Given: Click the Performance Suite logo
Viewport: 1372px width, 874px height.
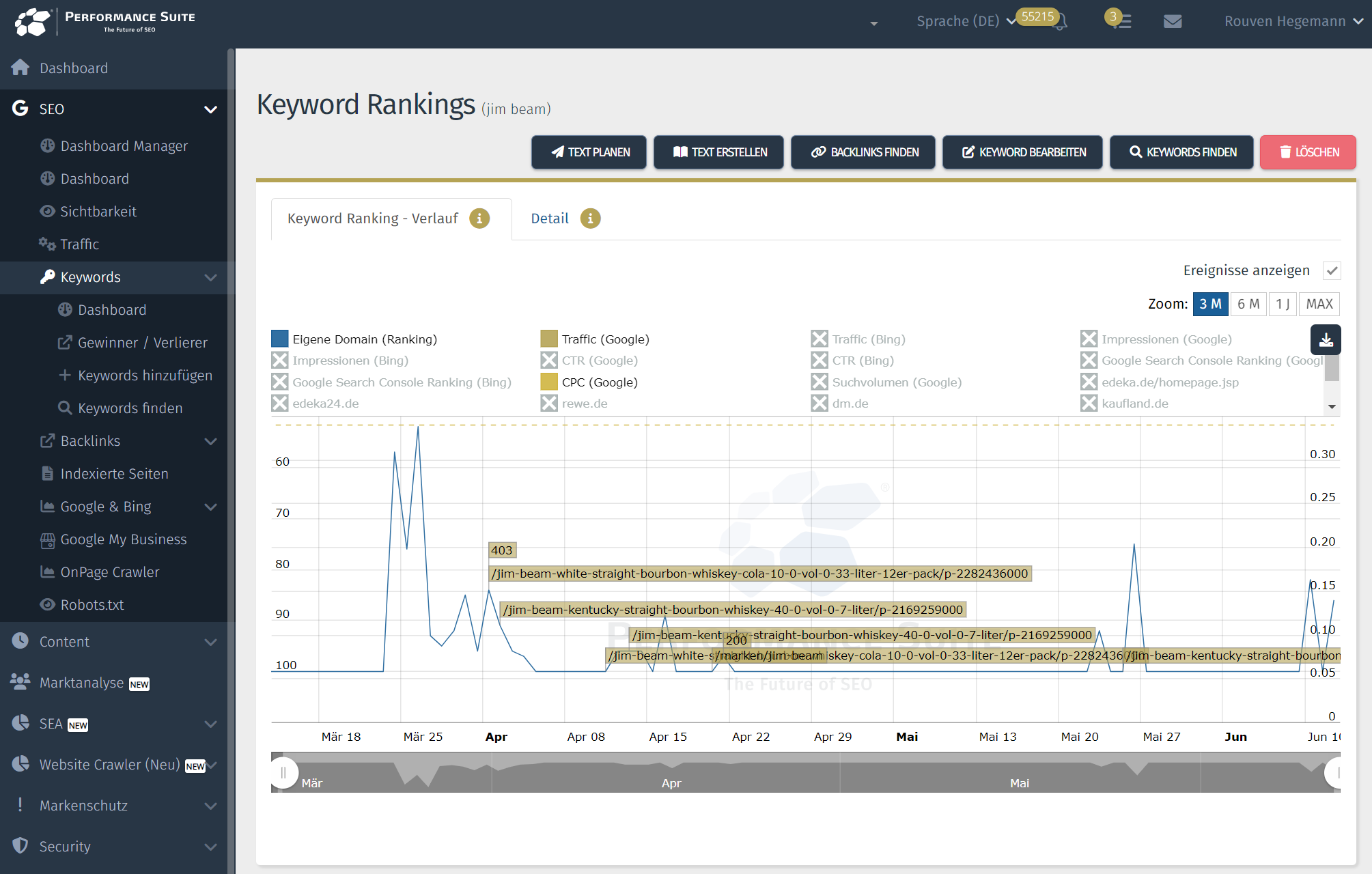Looking at the screenshot, I should point(105,21).
